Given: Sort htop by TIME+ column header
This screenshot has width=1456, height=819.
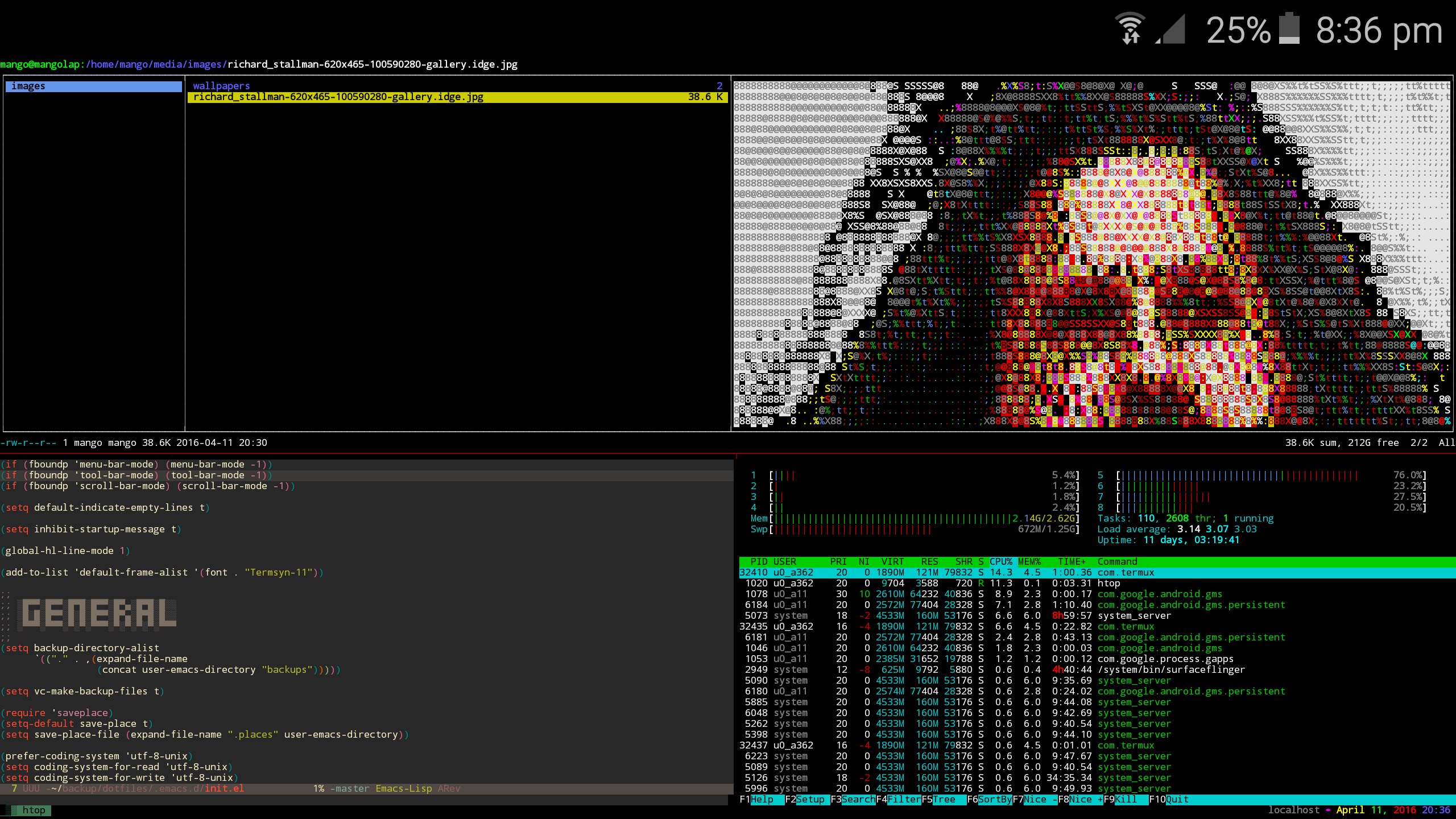Looking at the screenshot, I should tap(1072, 561).
